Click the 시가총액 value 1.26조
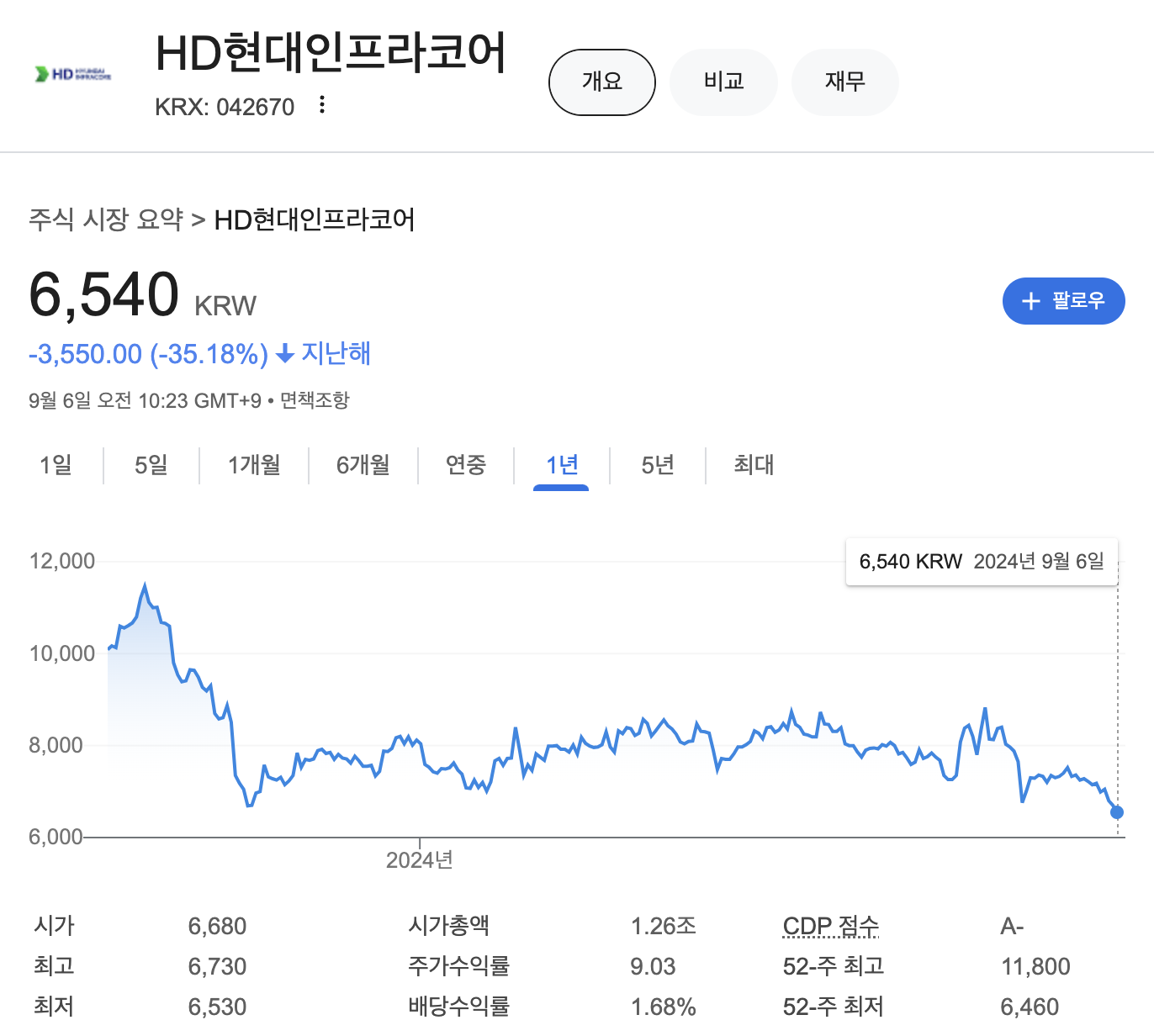The image size is (1154, 1036). tap(664, 927)
